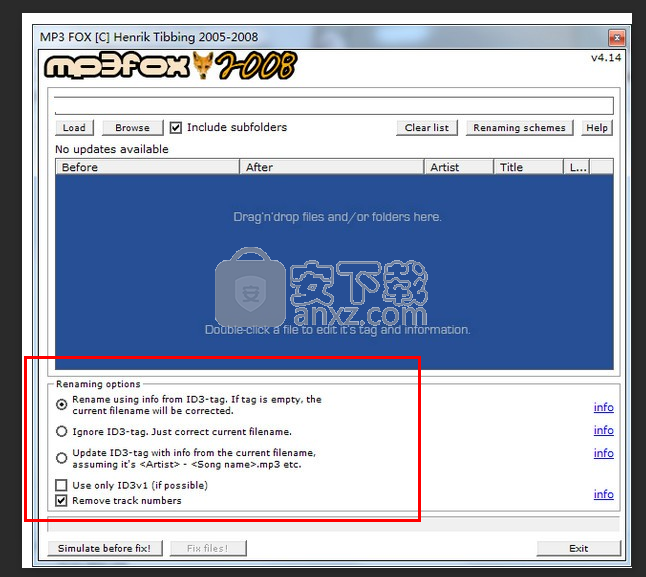Uncheck Remove track numbers

(61, 501)
